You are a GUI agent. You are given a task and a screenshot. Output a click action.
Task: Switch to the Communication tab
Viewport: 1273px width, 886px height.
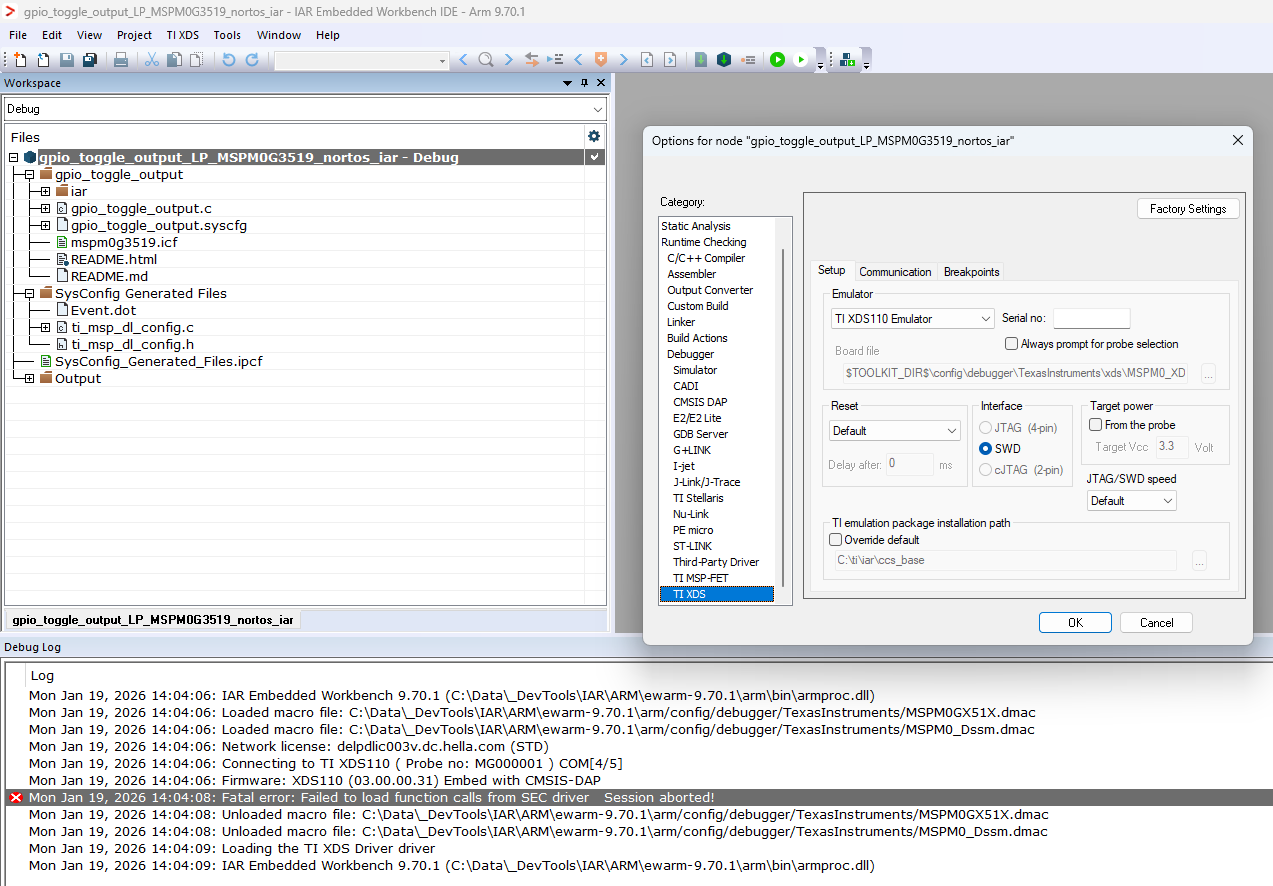[x=895, y=272]
